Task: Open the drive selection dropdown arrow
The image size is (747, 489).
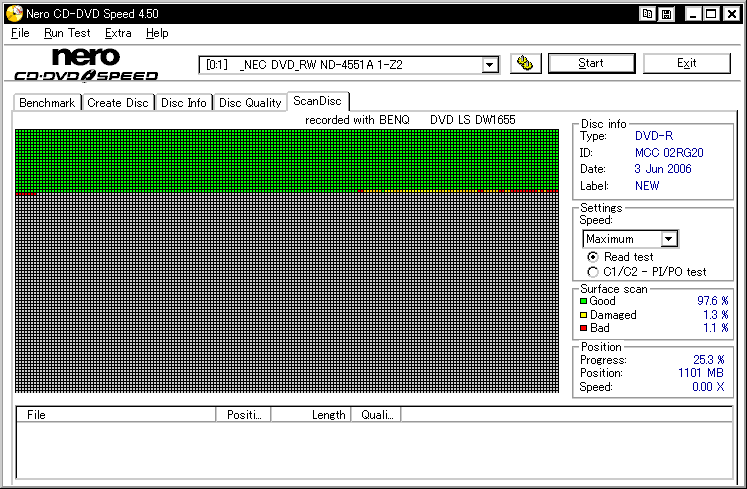Action: pyautogui.click(x=489, y=65)
